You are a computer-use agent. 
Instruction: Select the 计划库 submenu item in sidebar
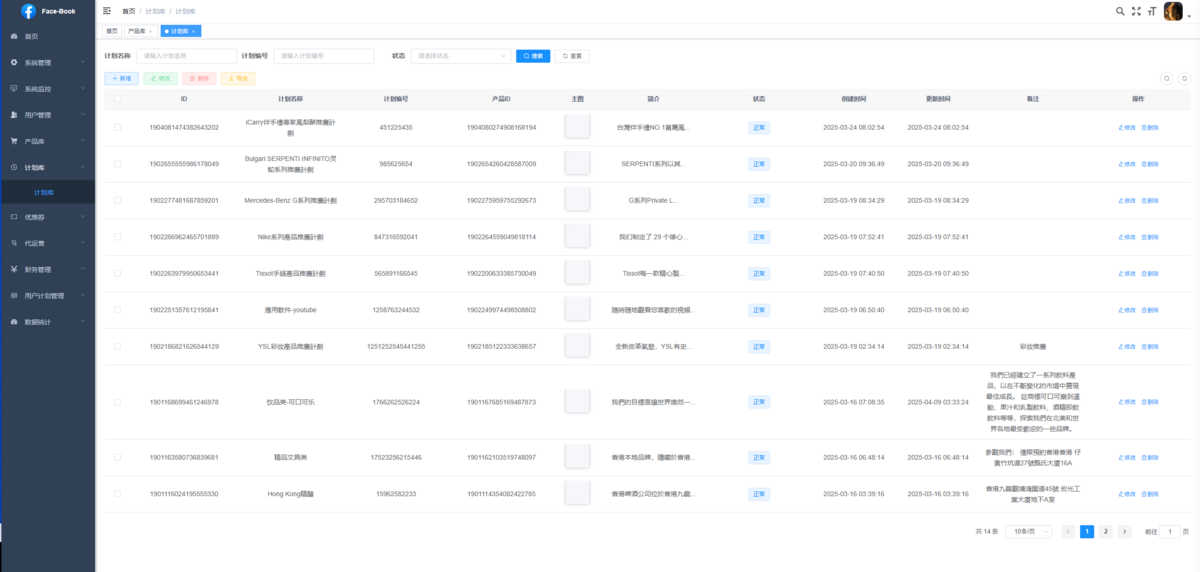[48, 192]
